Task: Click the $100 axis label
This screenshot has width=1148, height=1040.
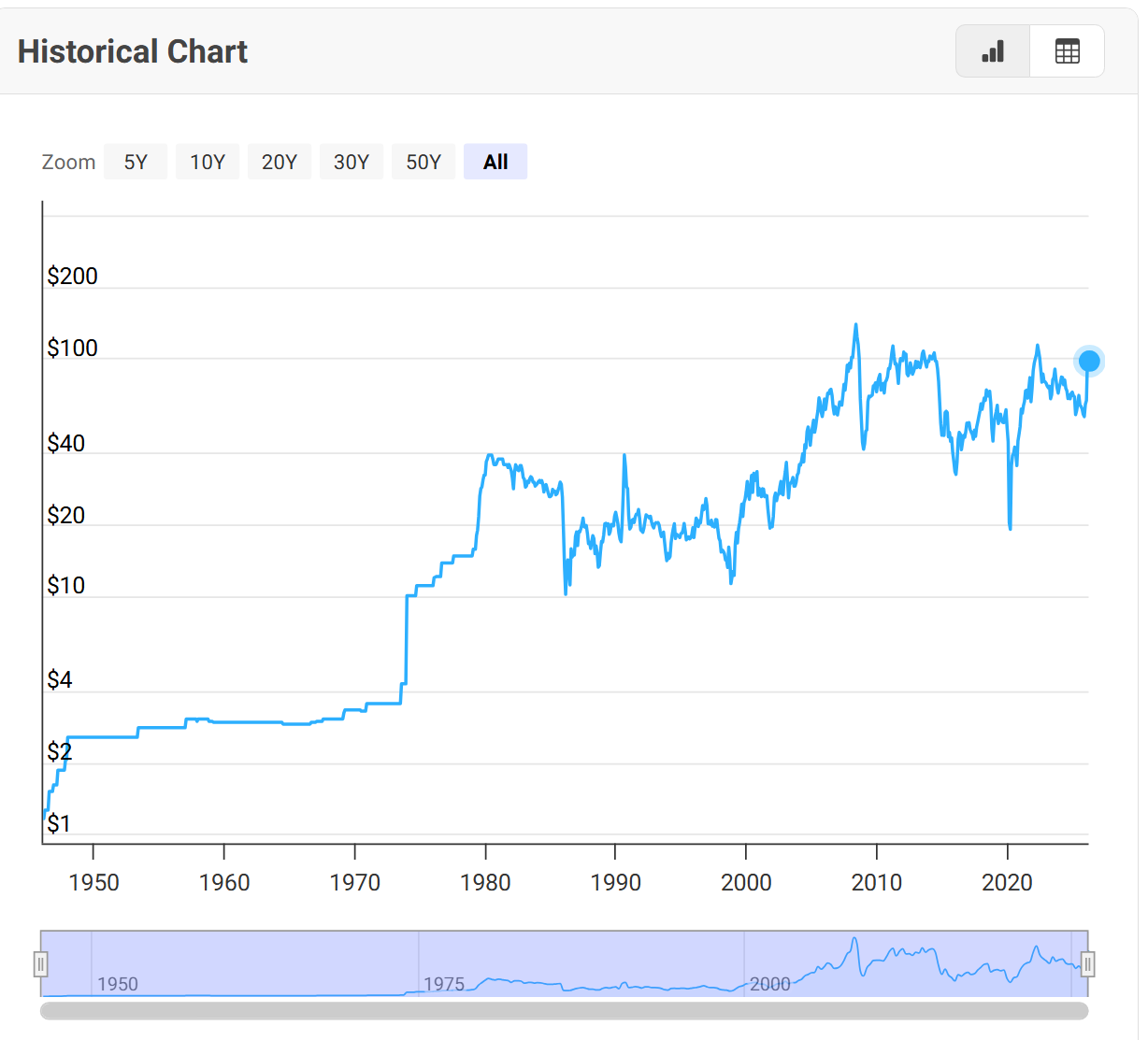Action: pyautogui.click(x=73, y=349)
